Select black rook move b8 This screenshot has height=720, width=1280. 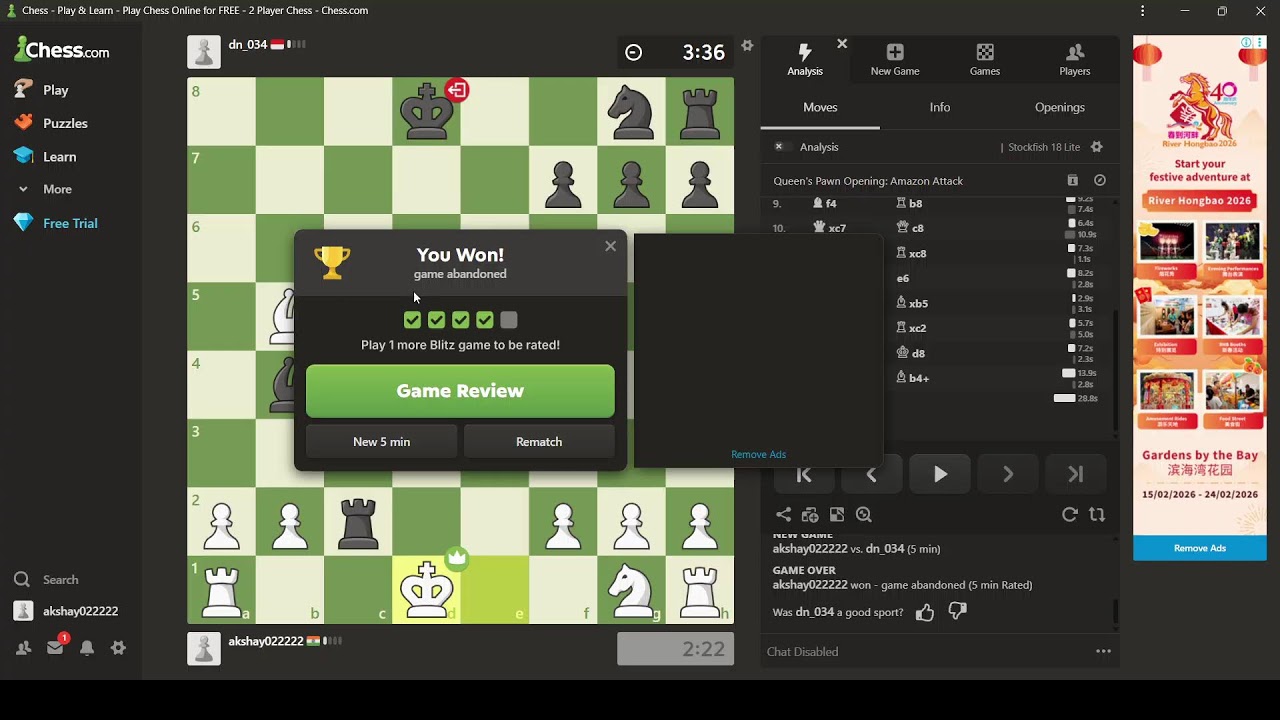pos(909,203)
